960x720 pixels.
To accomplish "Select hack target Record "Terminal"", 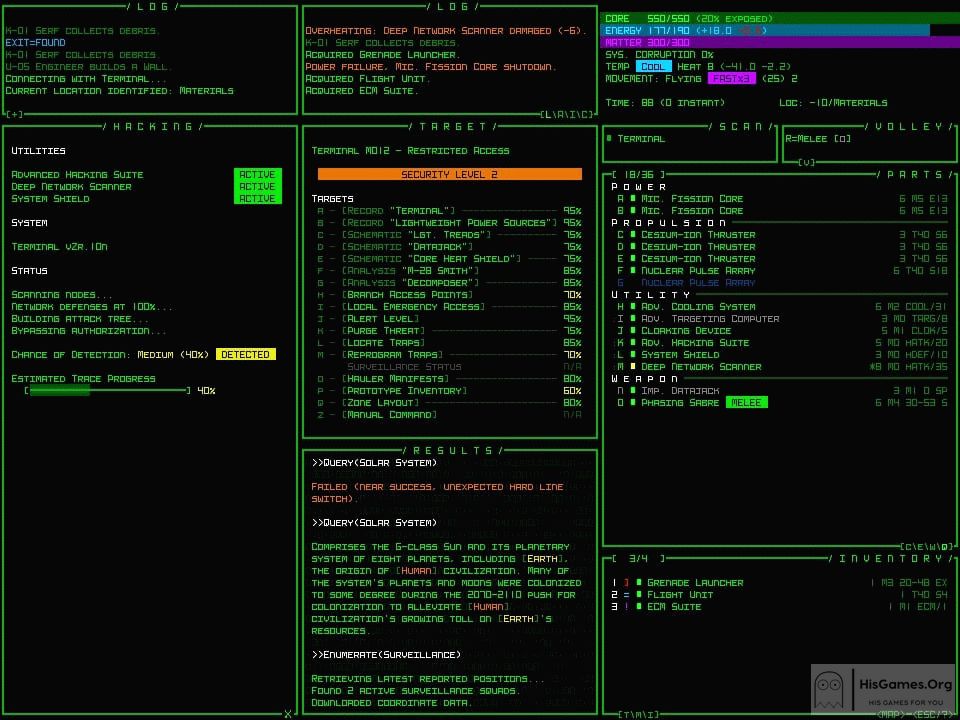I will [x=449, y=211].
